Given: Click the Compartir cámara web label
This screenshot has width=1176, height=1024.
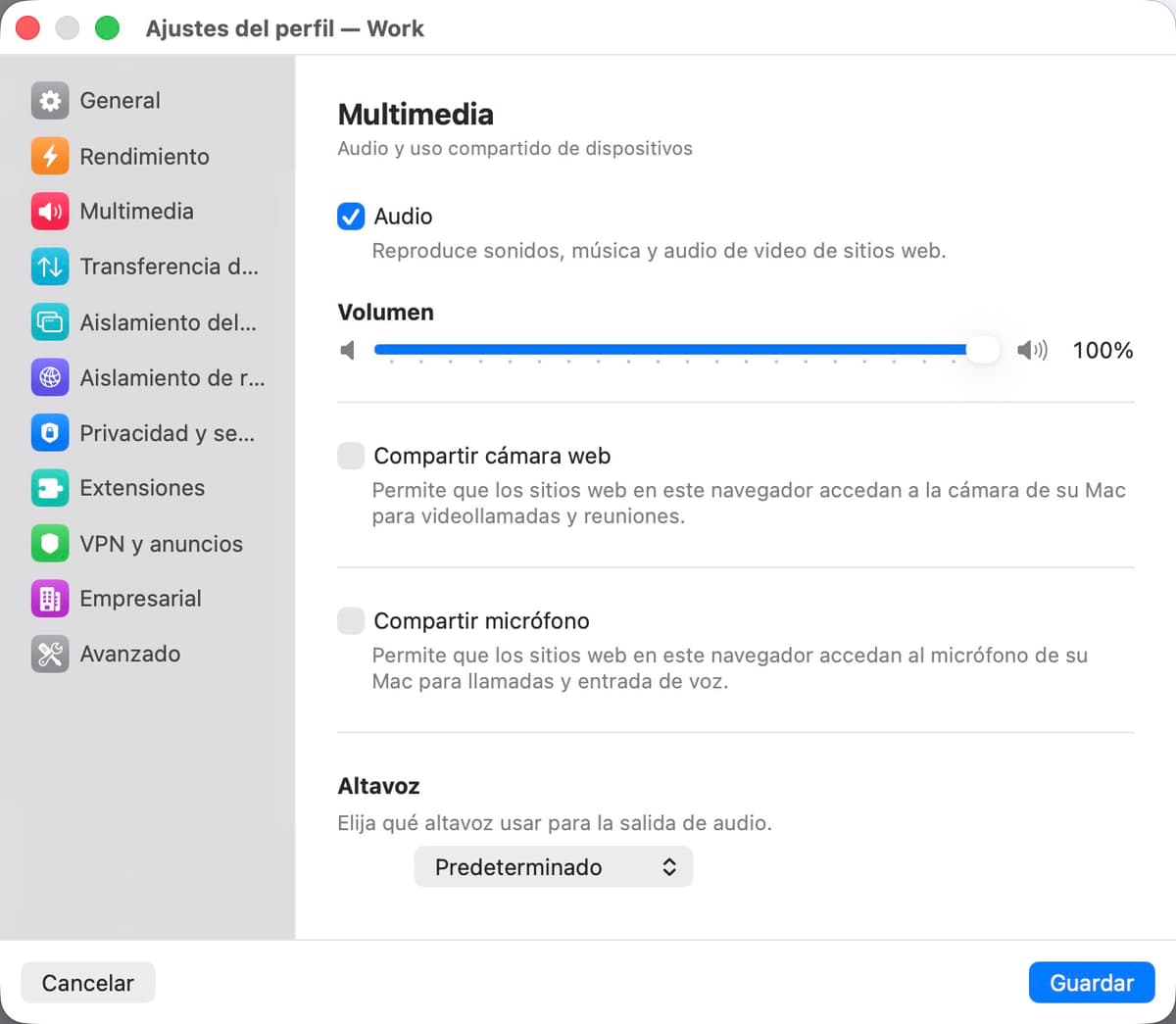Looking at the screenshot, I should [x=492, y=456].
